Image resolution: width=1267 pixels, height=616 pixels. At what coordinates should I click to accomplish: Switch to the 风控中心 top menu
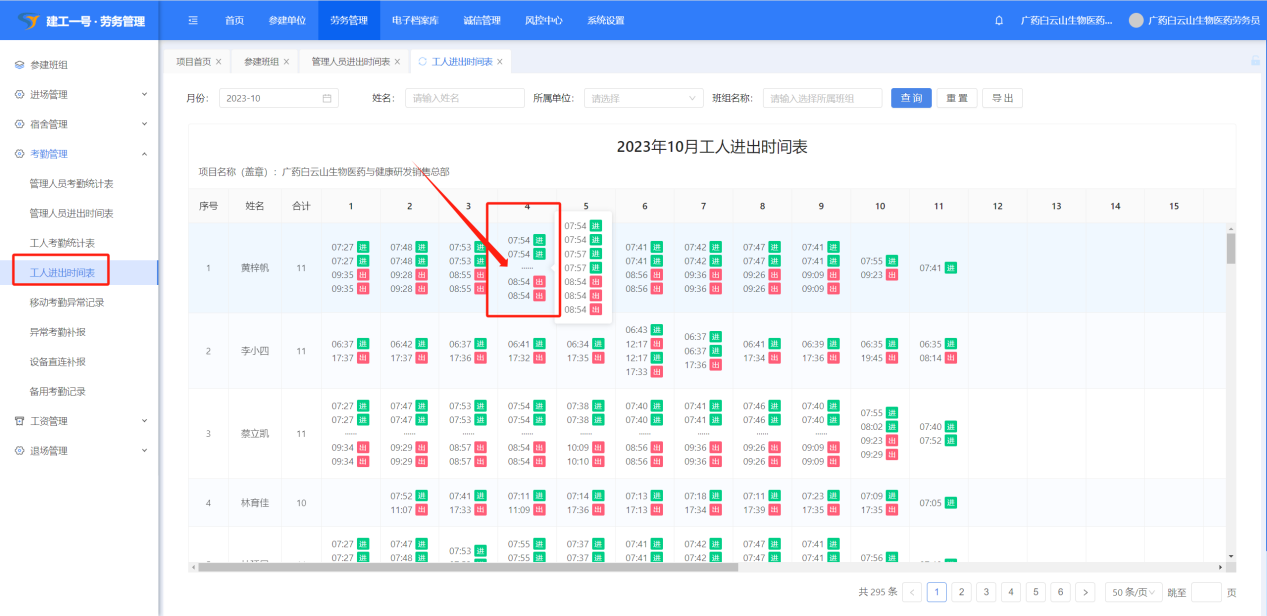tap(543, 20)
